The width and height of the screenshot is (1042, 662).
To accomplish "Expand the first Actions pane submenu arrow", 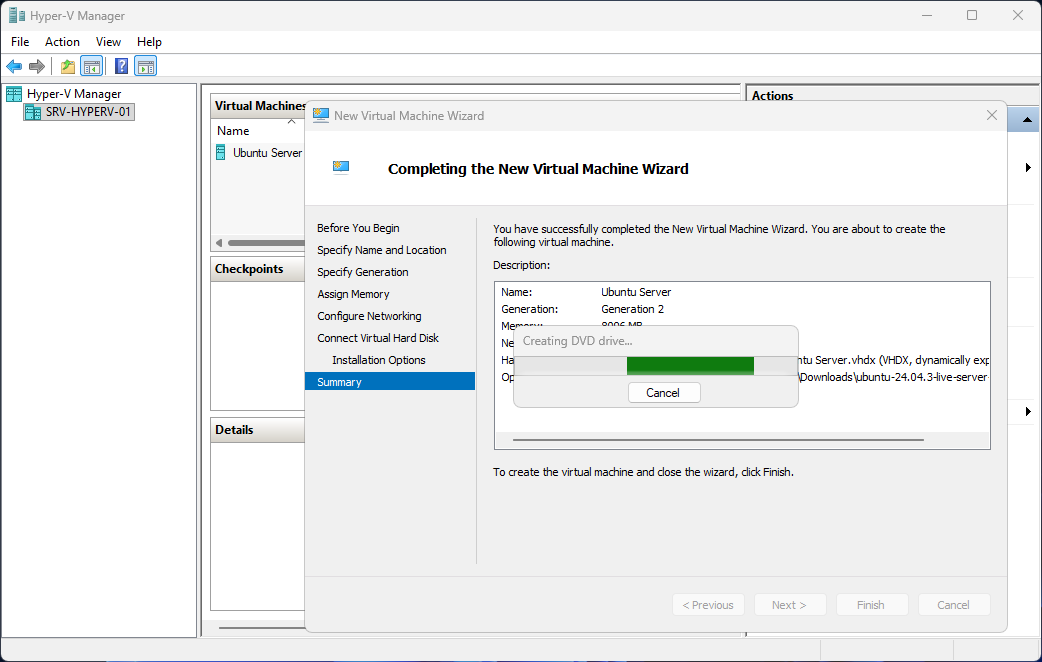I will tap(1028, 168).
